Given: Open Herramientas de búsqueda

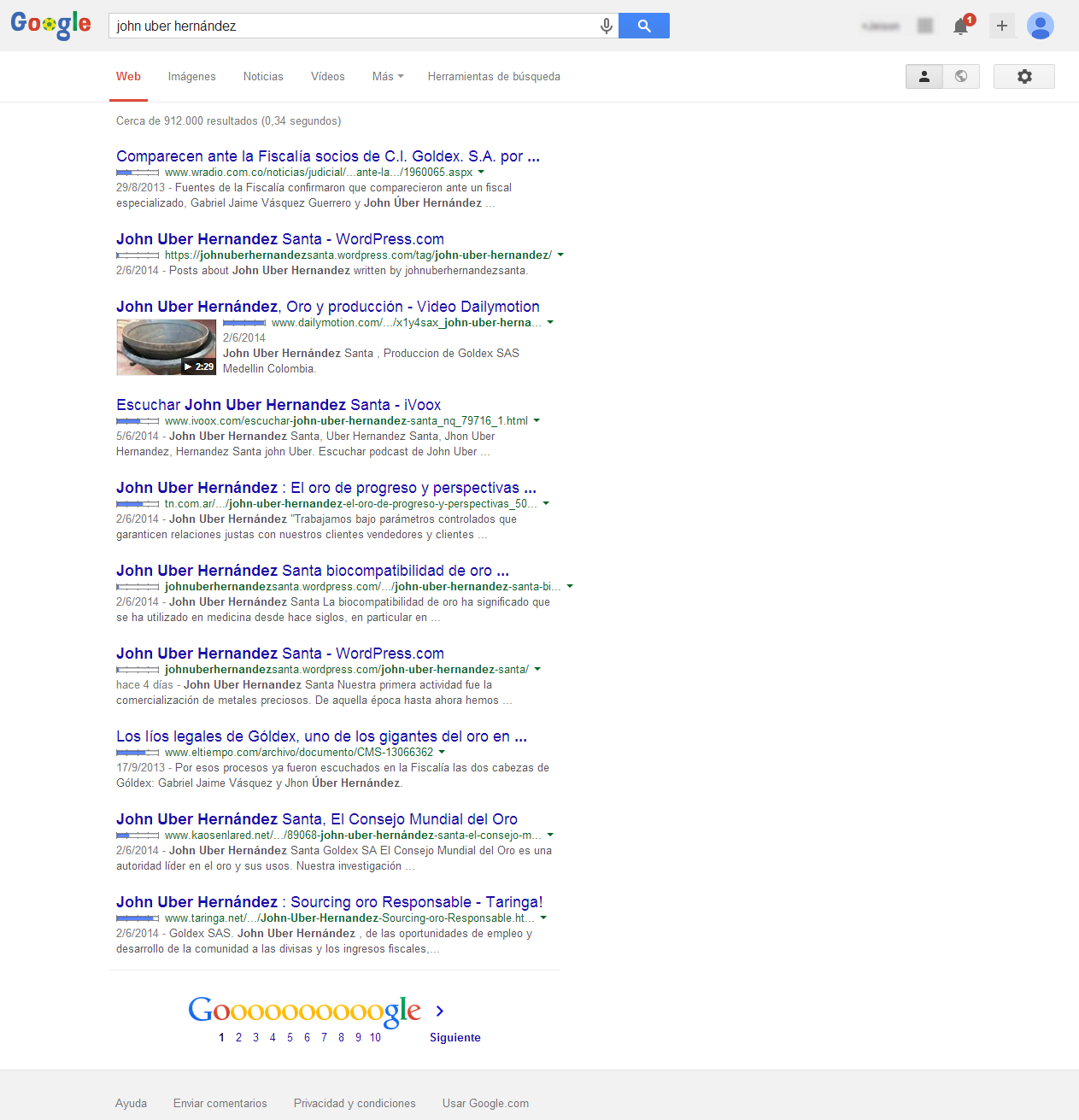Looking at the screenshot, I should pyautogui.click(x=494, y=76).
